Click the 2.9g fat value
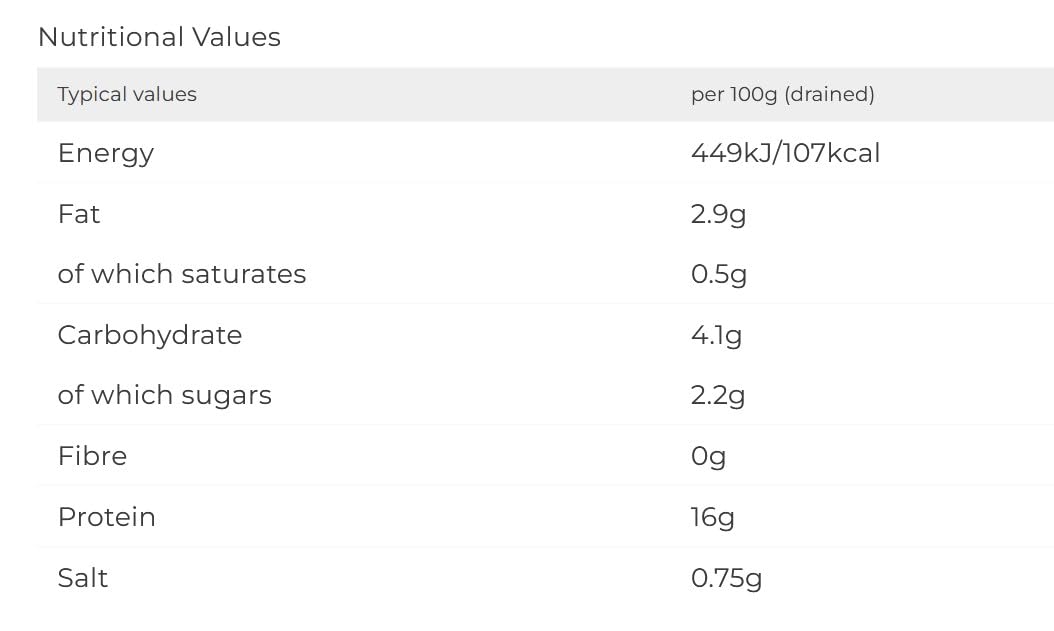Viewport: 1054px width, 631px height. (x=718, y=214)
